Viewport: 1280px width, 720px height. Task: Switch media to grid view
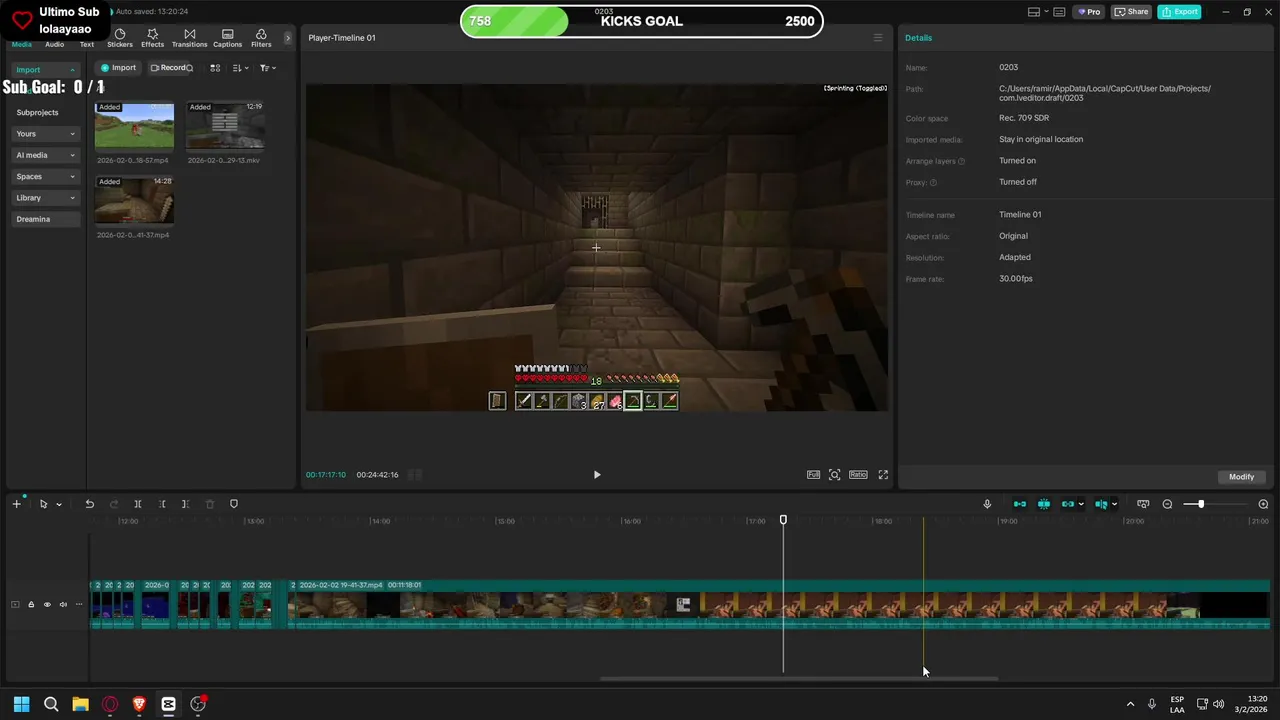[x=215, y=68]
